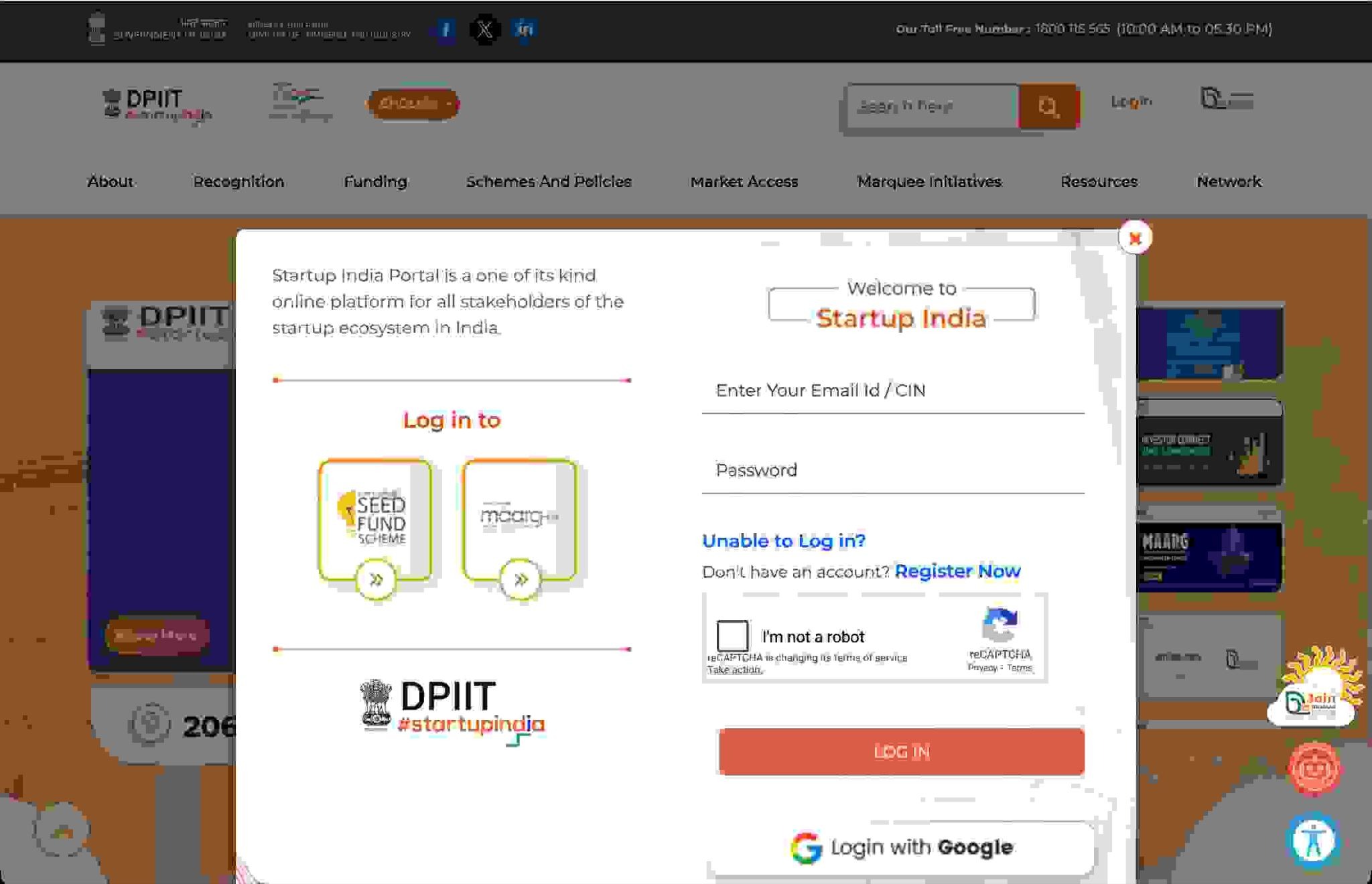Open the Facebook social icon
The image size is (1372, 884).
445,29
